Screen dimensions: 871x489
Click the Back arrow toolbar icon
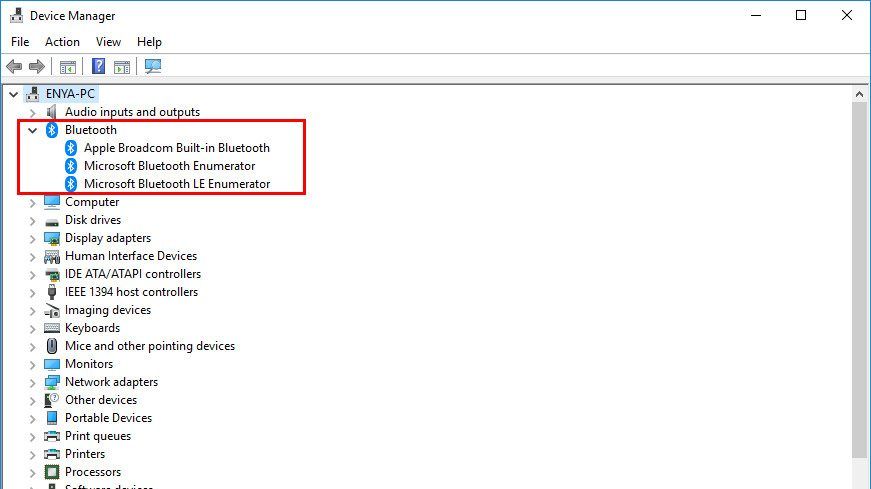click(14, 67)
